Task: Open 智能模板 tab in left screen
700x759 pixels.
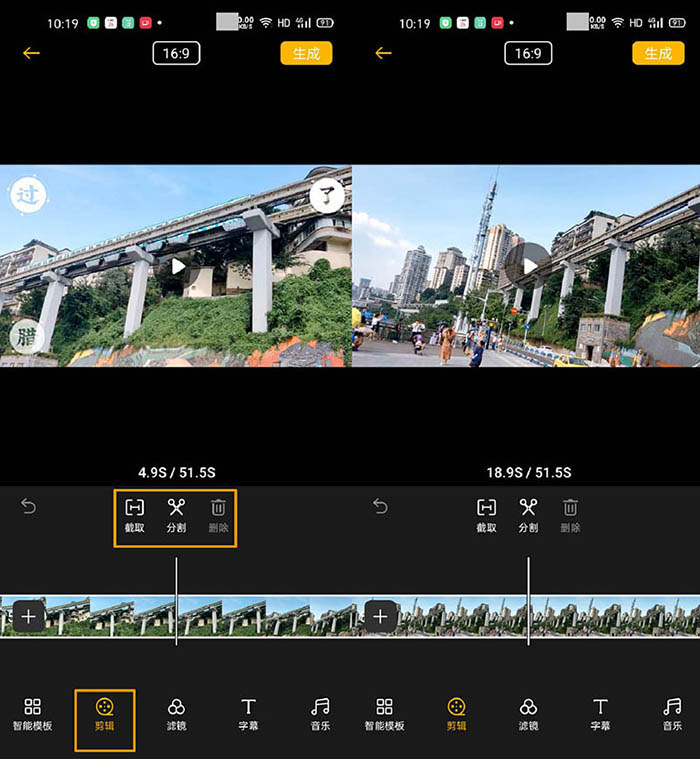Action: [32, 714]
